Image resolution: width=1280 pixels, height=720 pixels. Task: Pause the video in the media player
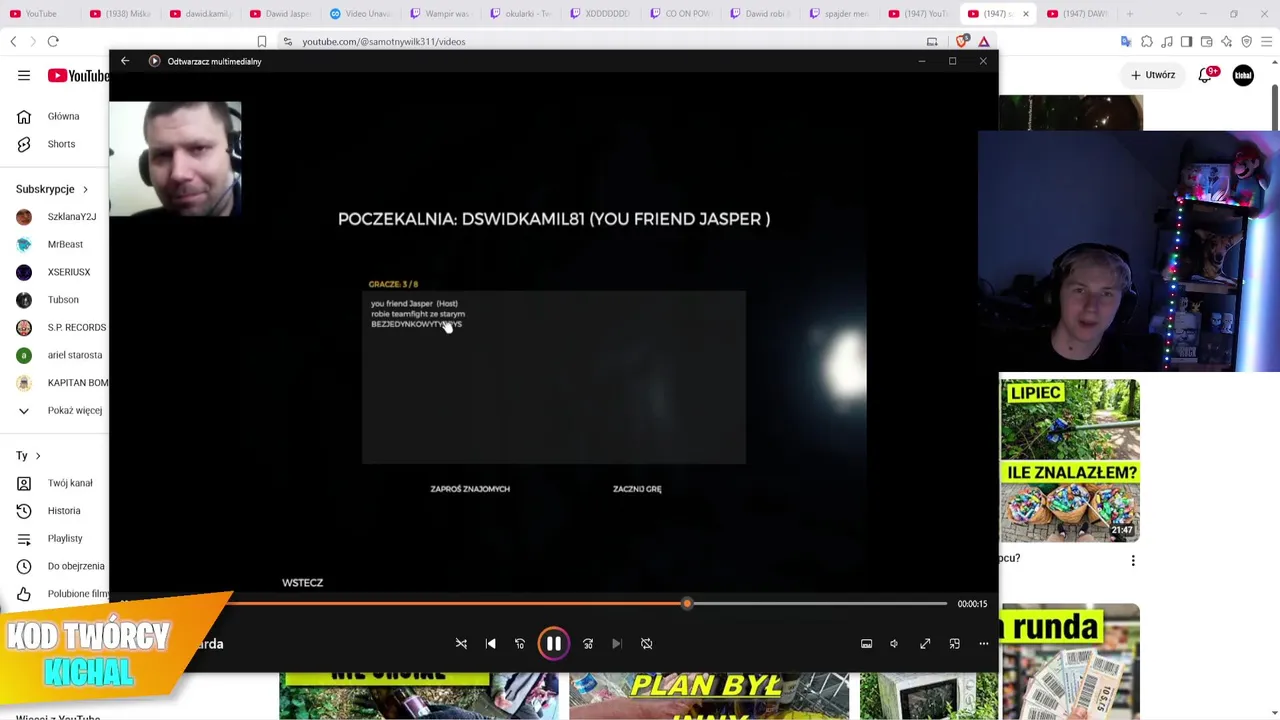553,644
